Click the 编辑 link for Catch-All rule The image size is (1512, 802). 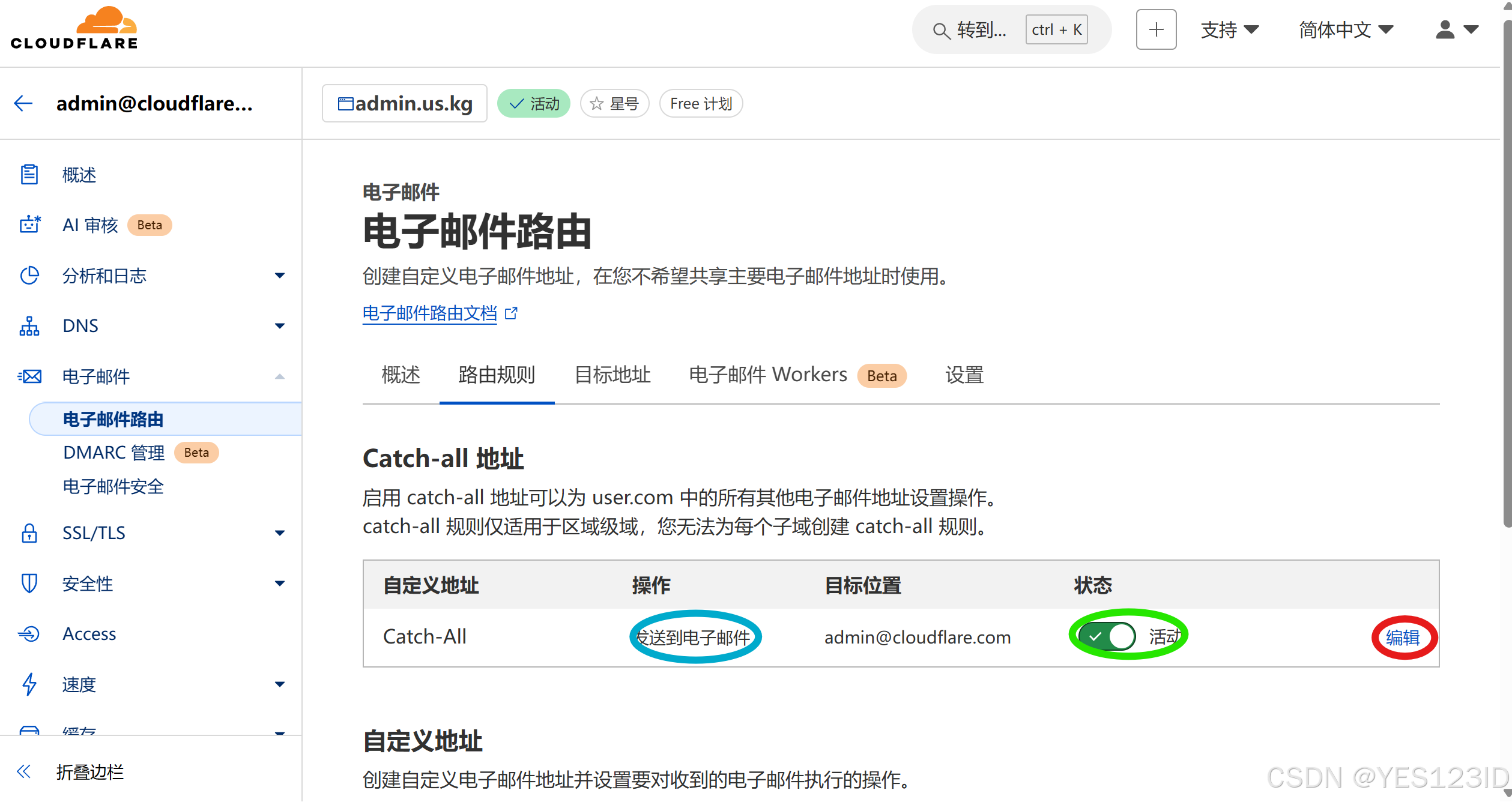pyautogui.click(x=1403, y=638)
